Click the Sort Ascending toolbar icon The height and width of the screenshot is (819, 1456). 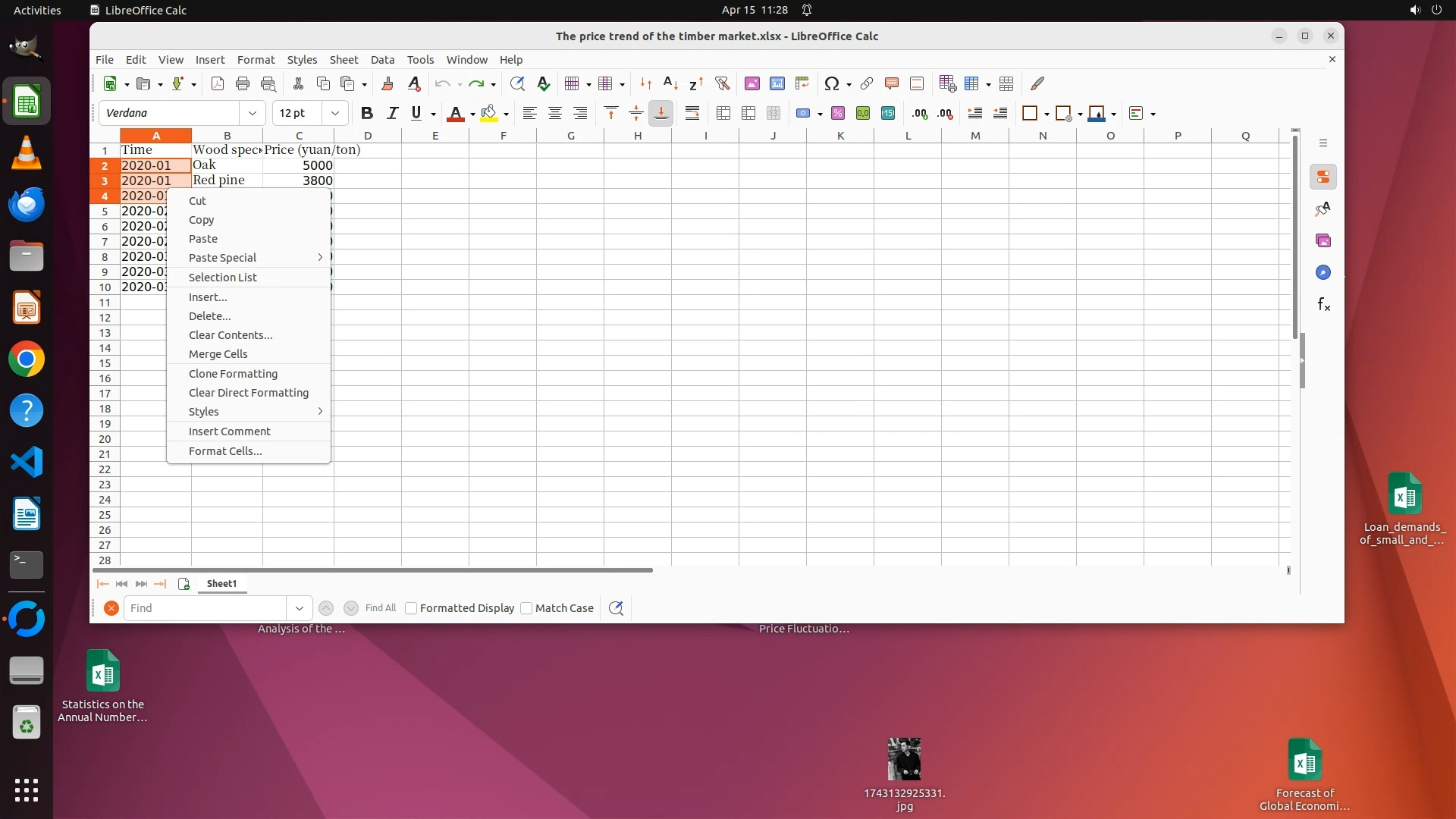tap(670, 83)
